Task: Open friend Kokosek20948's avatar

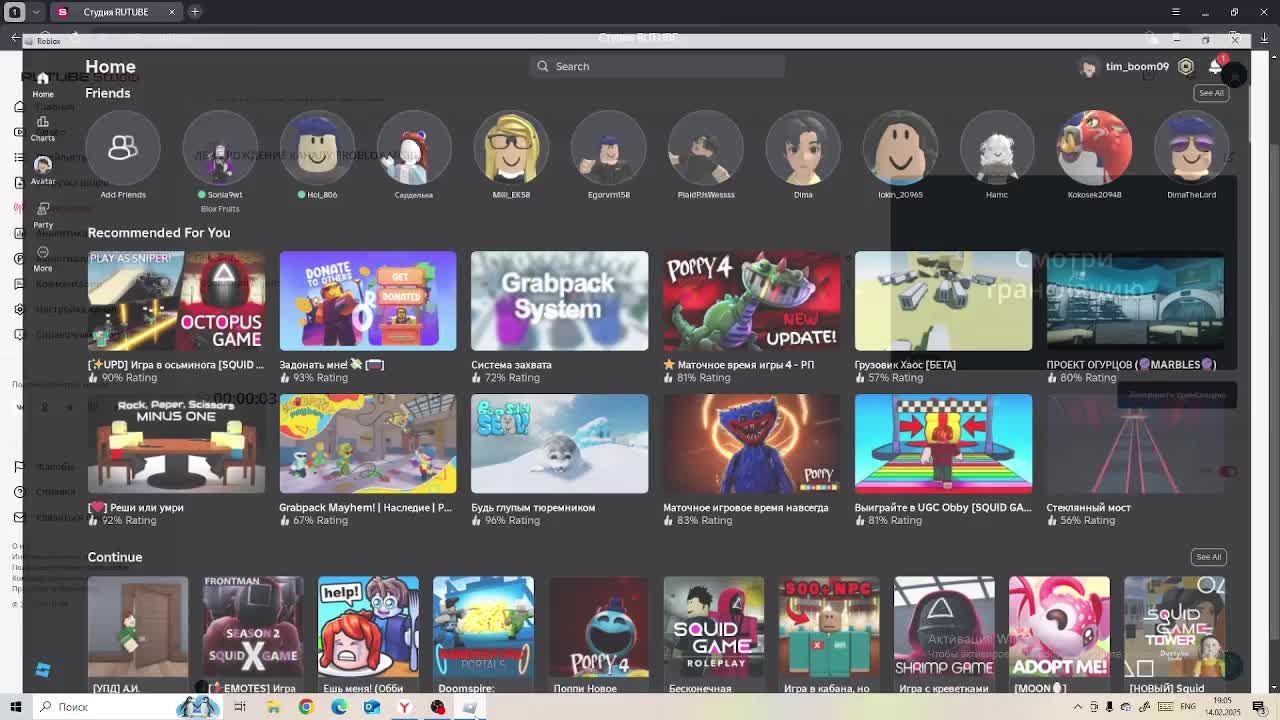Action: pos(1094,148)
